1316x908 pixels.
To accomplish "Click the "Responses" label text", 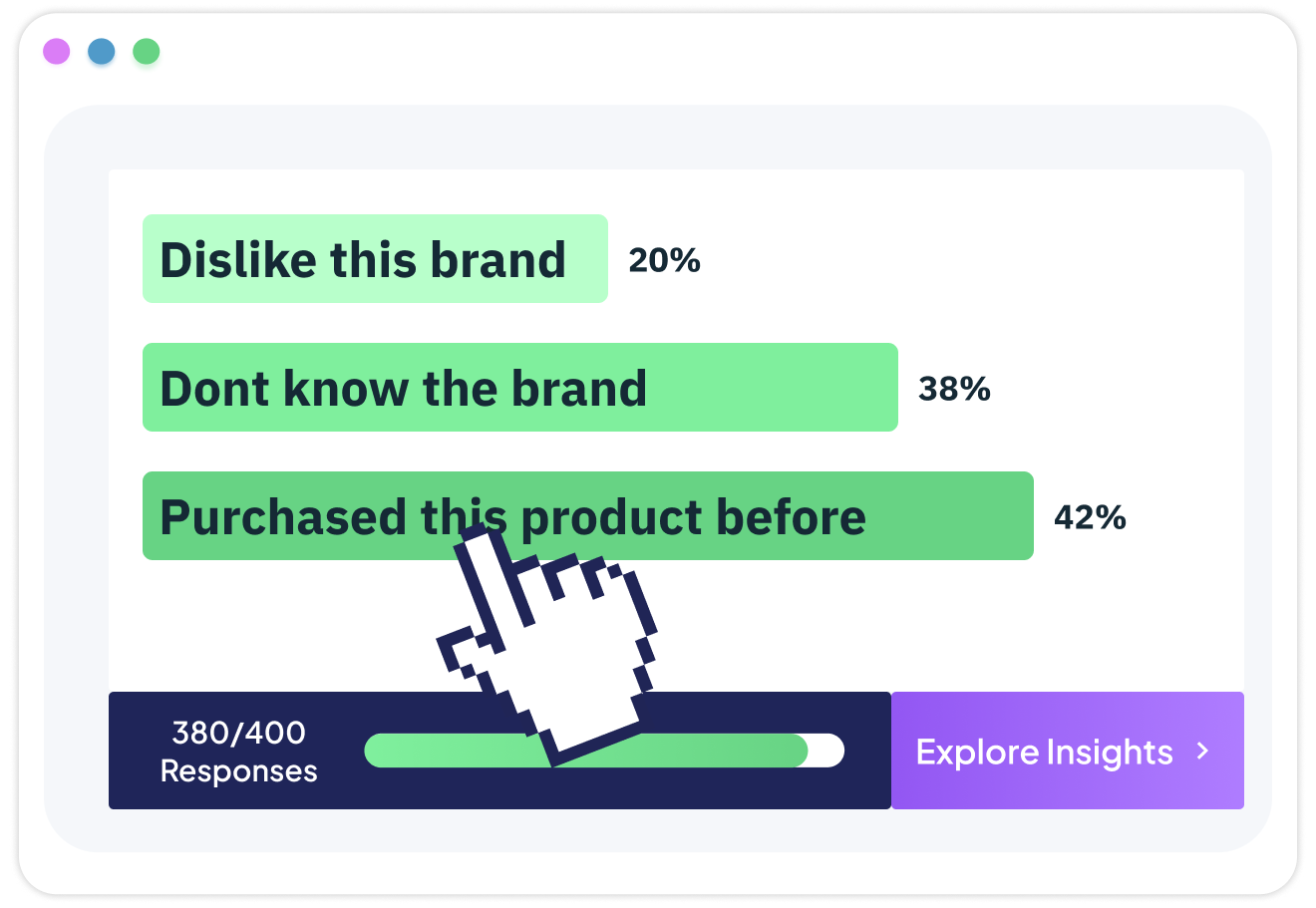I will click(x=239, y=771).
